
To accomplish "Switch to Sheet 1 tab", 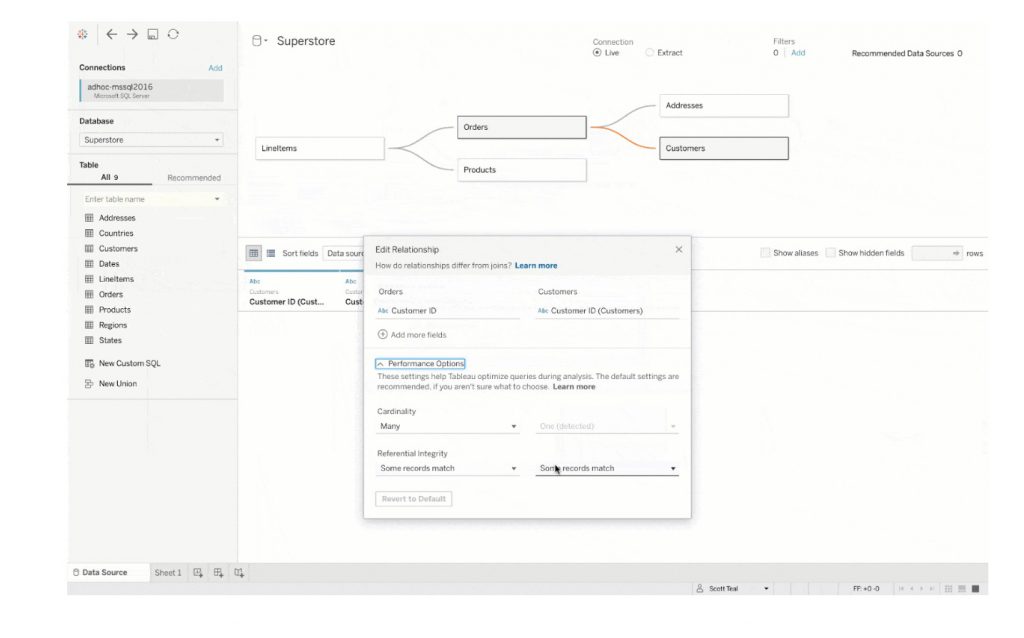I will [167, 572].
